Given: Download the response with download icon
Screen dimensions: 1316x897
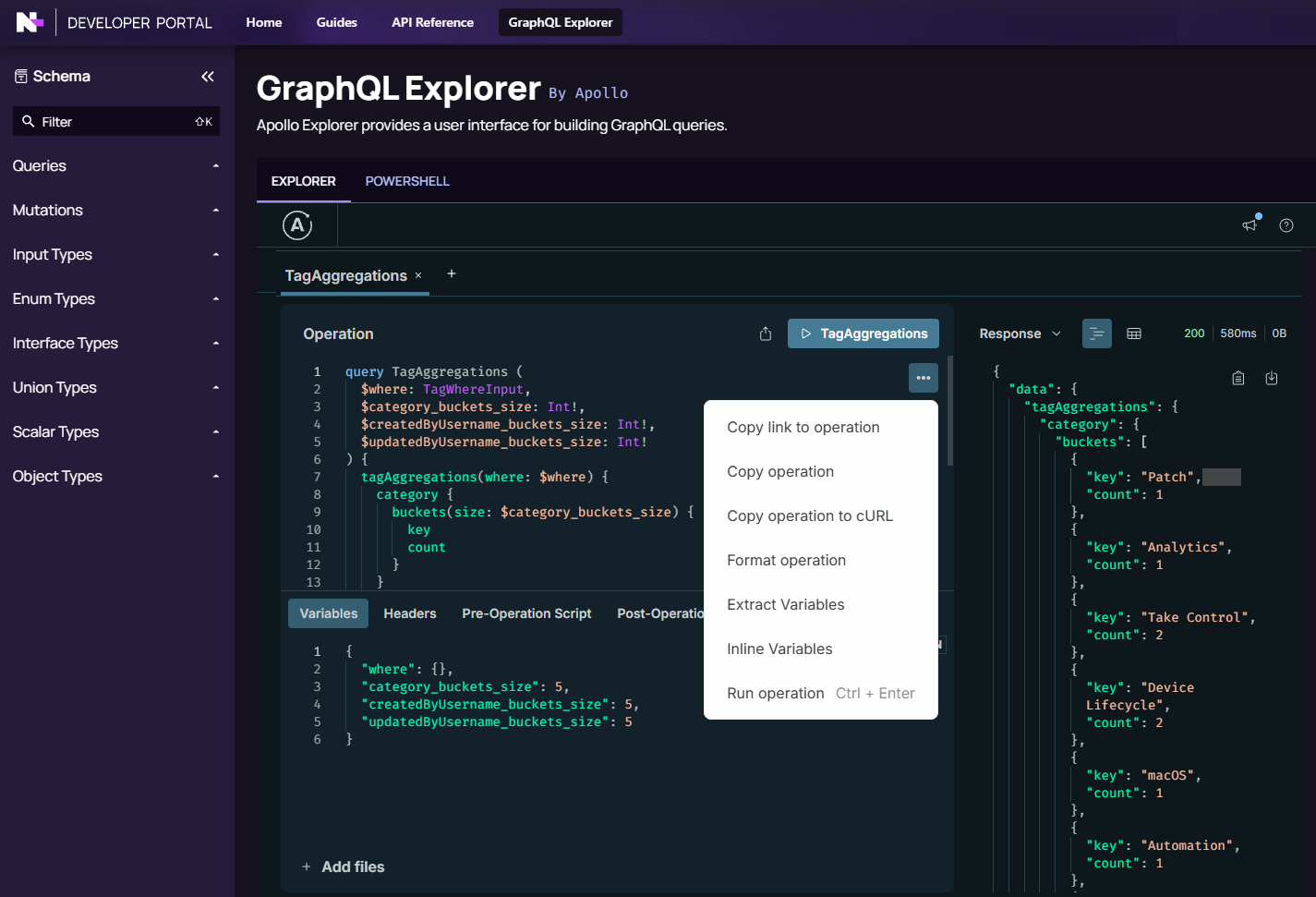Looking at the screenshot, I should tap(1272, 378).
